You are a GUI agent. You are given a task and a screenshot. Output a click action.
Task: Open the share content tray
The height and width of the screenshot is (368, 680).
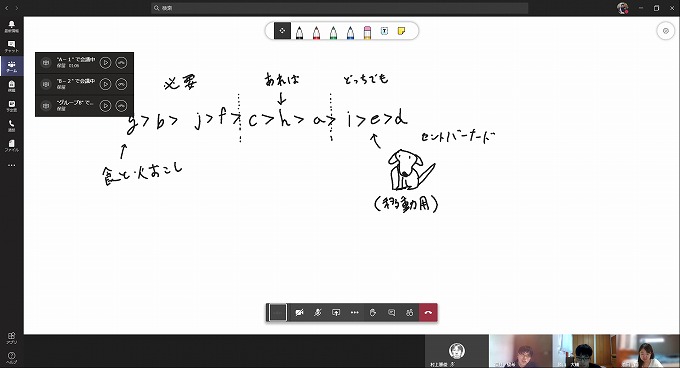pyautogui.click(x=336, y=313)
